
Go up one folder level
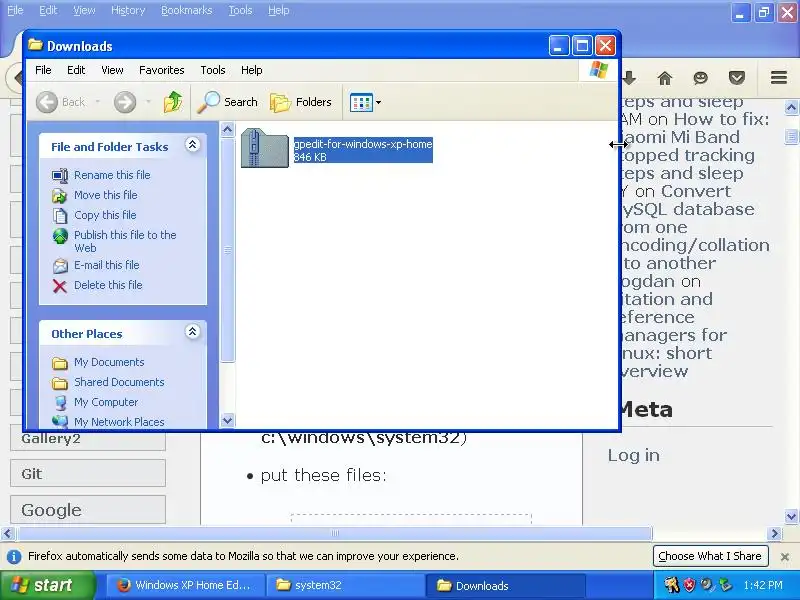point(173,102)
